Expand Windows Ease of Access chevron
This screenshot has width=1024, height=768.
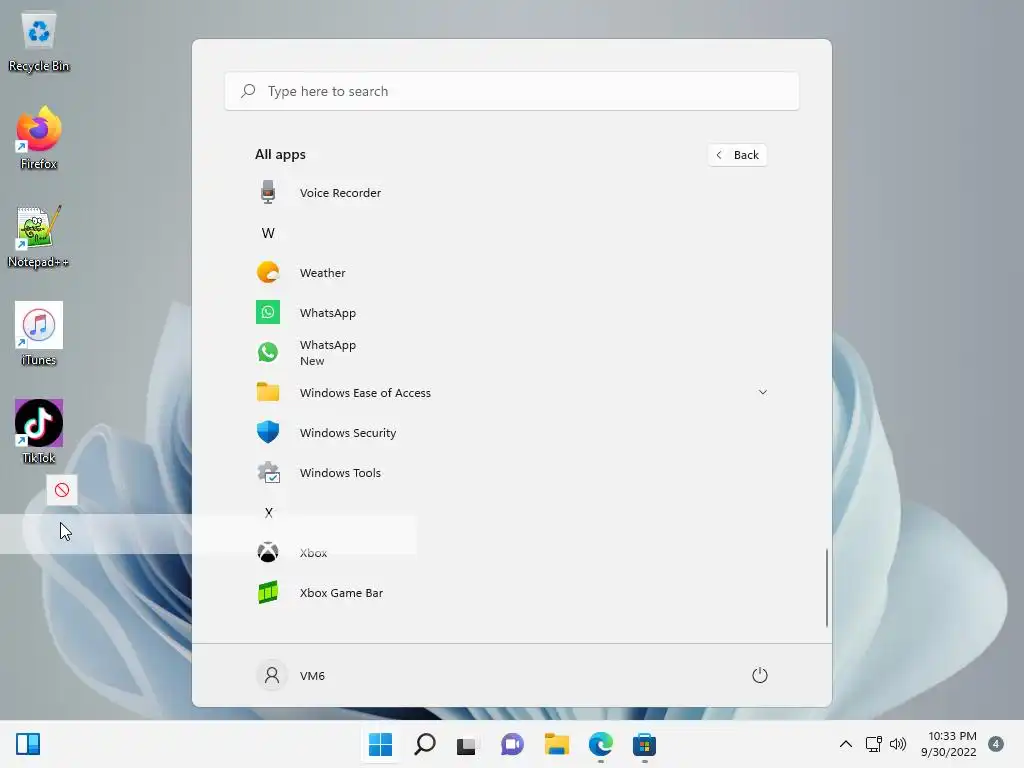pos(762,392)
